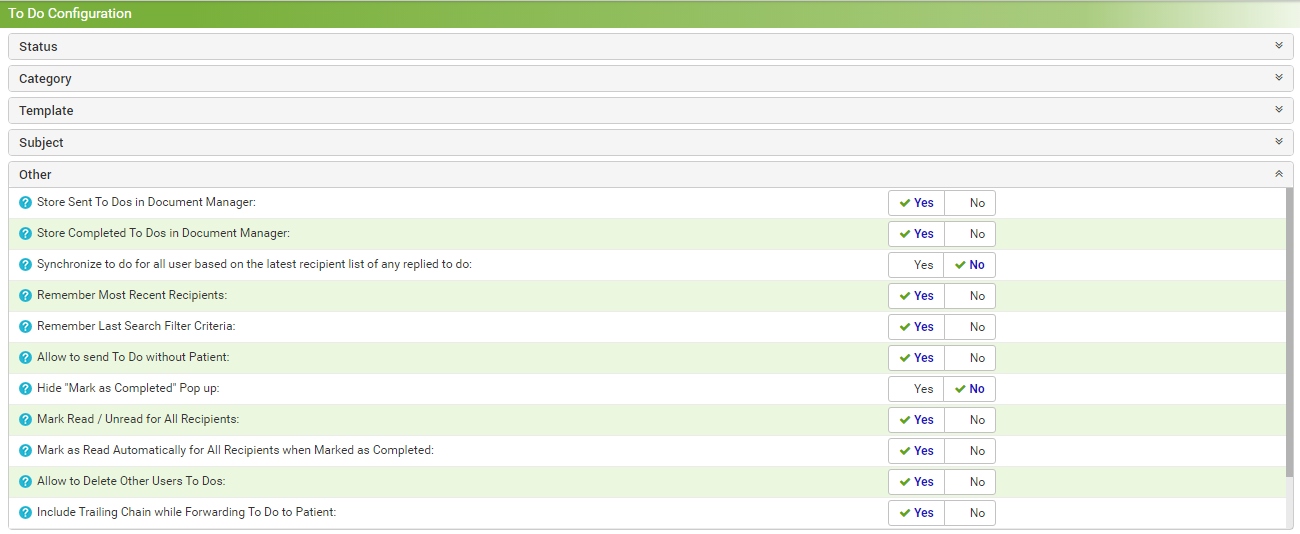Show help for Remember Most Recent Recipients
1300x534 pixels.
[x=26, y=296]
